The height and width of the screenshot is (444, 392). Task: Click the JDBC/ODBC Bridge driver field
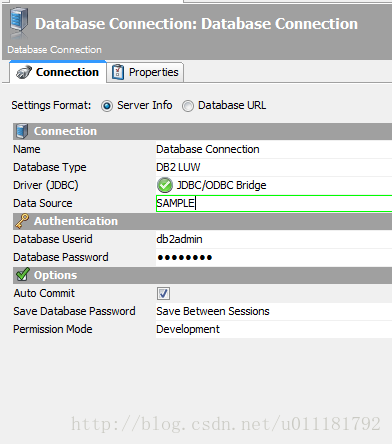[x=274, y=185]
